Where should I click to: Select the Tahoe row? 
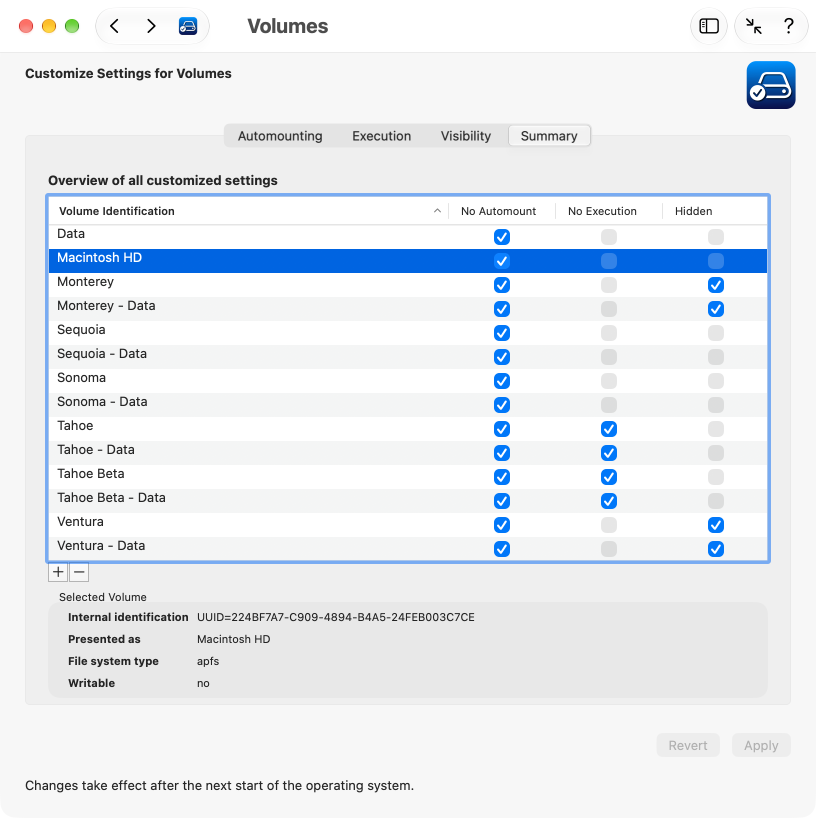coord(408,429)
